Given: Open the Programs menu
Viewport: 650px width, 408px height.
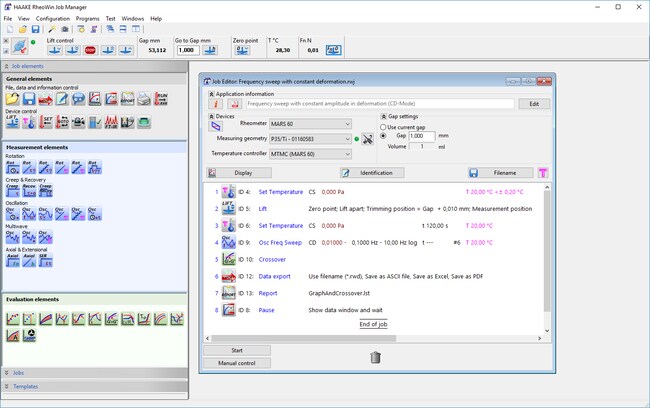Looking at the screenshot, I should click(87, 19).
